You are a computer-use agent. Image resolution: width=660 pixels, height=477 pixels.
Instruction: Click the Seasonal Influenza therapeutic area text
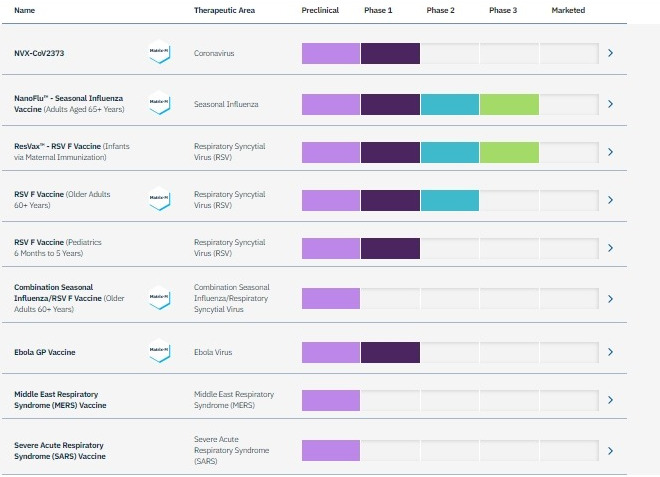coord(226,104)
